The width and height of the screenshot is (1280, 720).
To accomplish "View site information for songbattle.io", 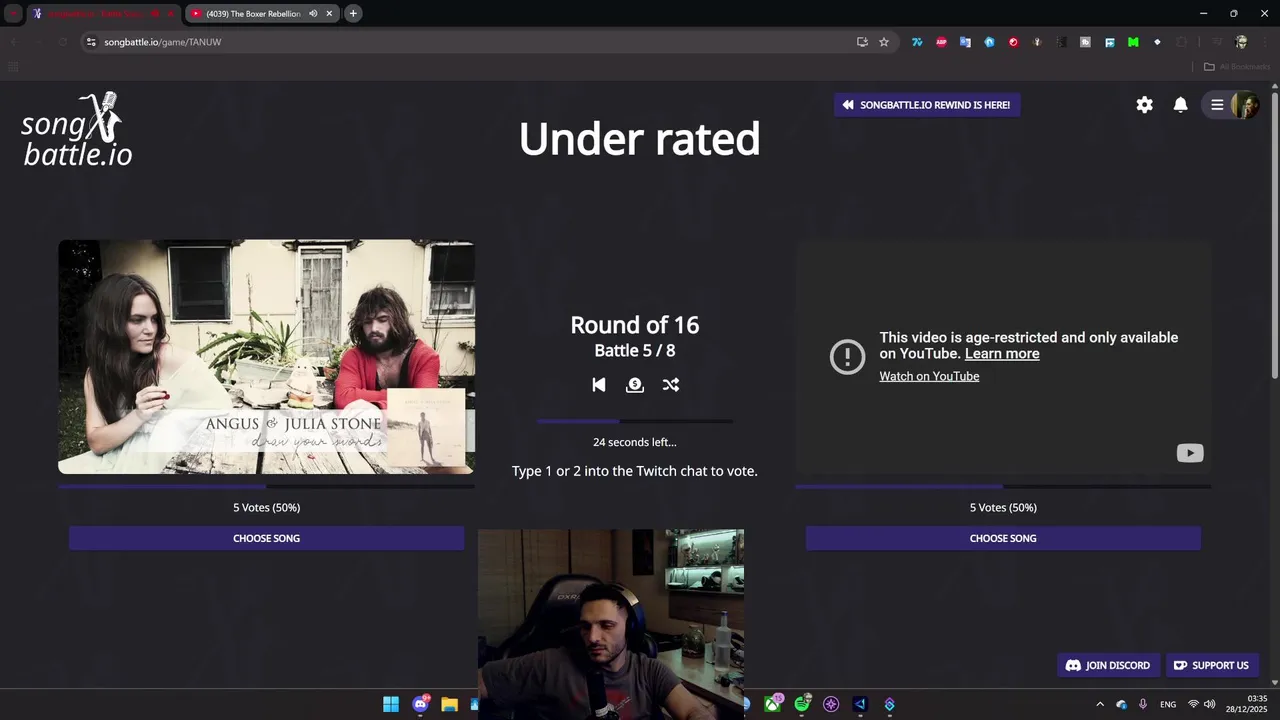I will [91, 42].
